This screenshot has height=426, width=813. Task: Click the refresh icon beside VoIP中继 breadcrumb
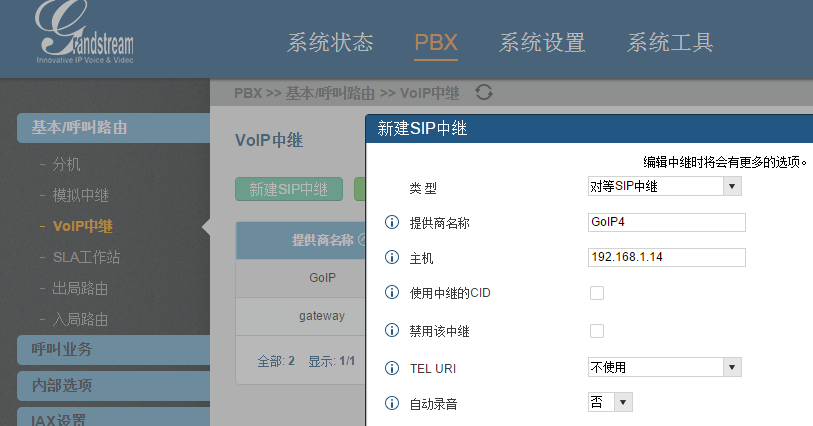(x=484, y=93)
